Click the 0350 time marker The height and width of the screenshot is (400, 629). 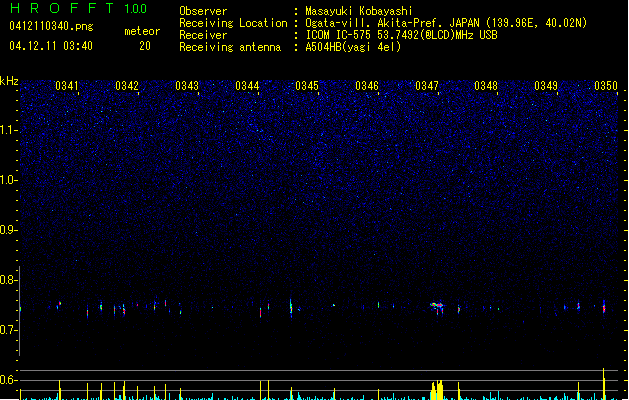[606, 86]
